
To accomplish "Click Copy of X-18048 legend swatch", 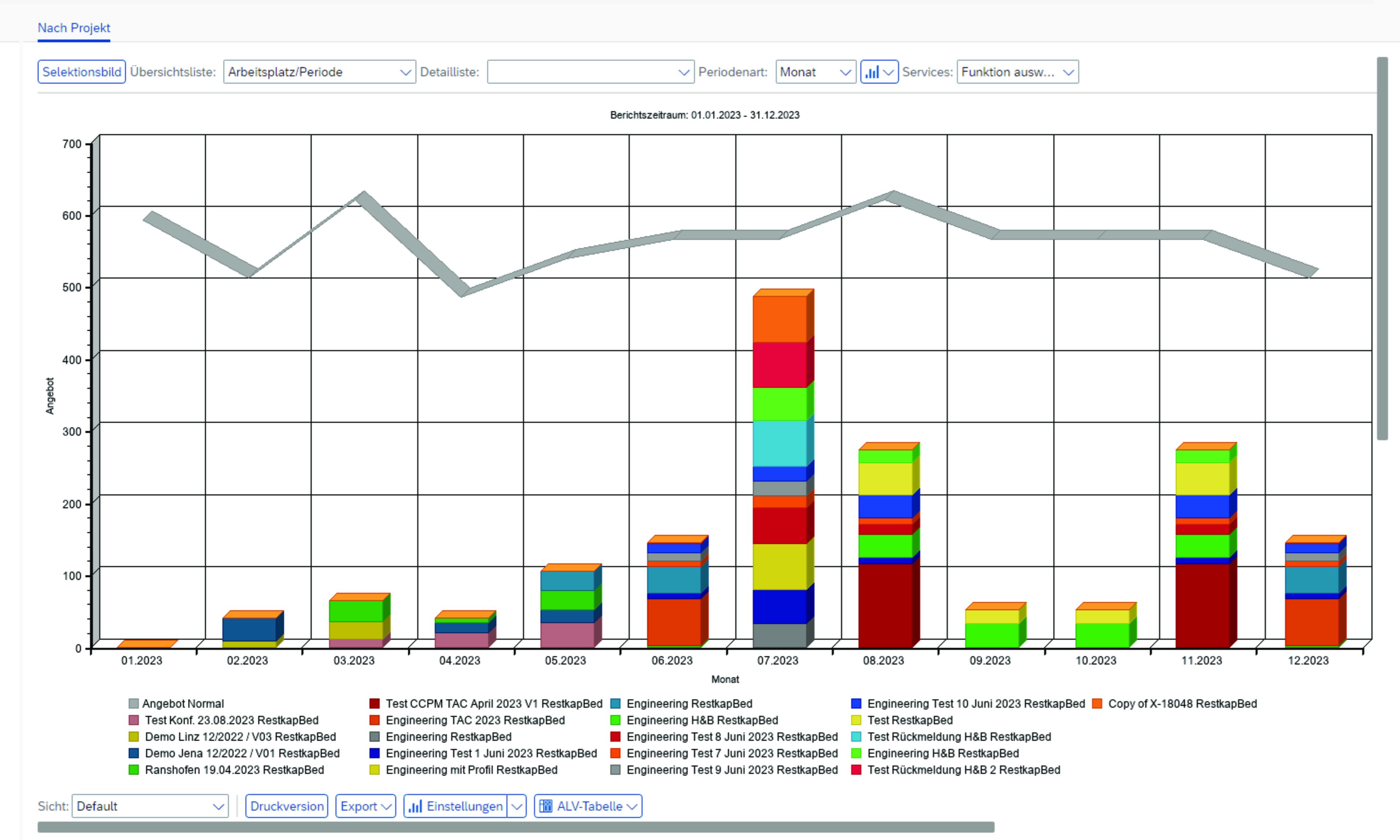I will click(x=1097, y=704).
